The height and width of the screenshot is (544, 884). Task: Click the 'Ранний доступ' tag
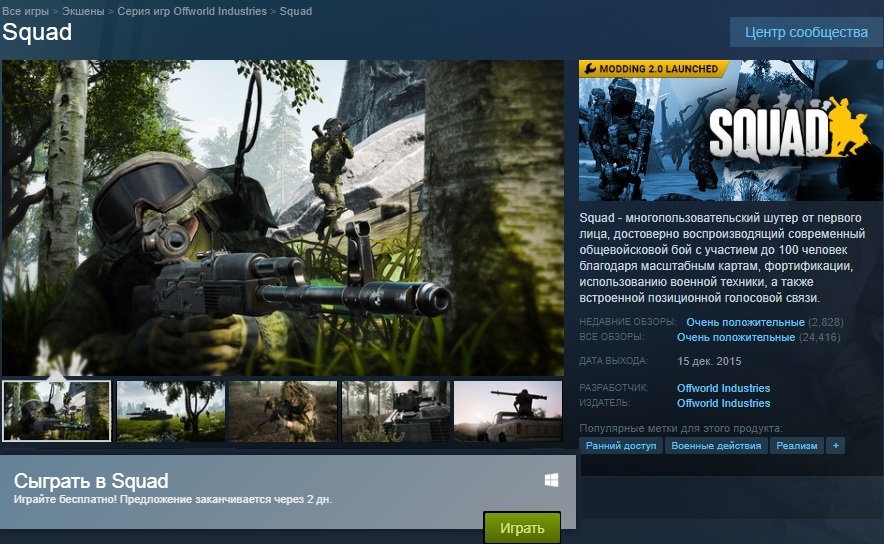[621, 445]
